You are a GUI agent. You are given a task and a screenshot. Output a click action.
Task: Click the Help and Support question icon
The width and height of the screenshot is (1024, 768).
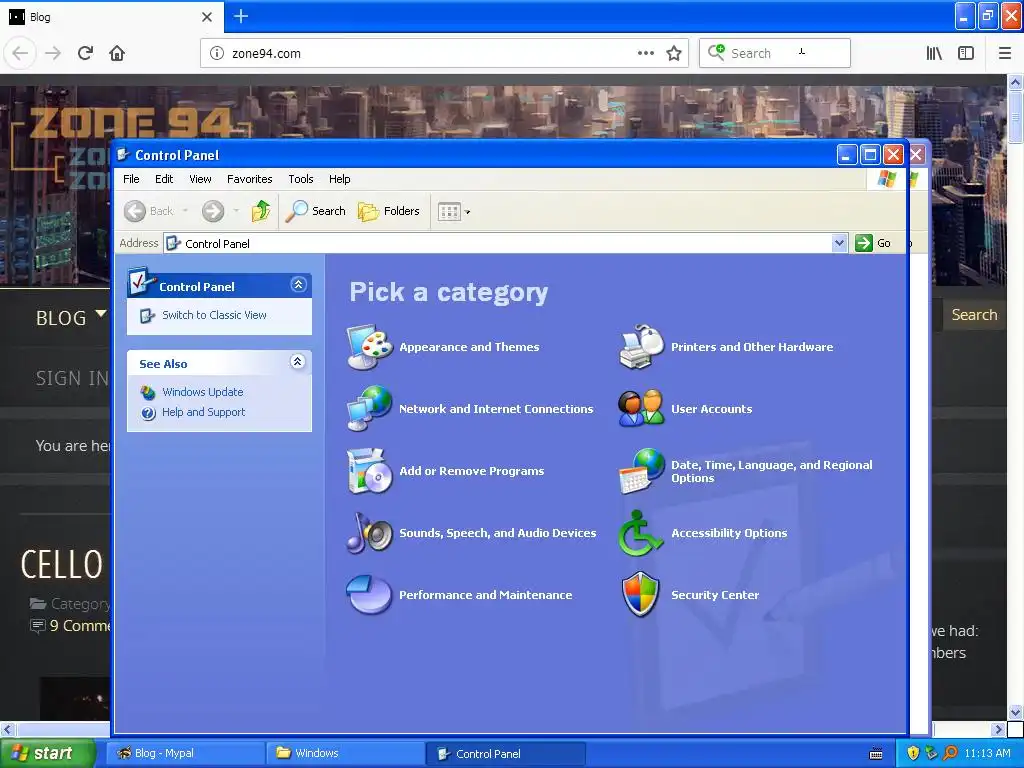148,413
